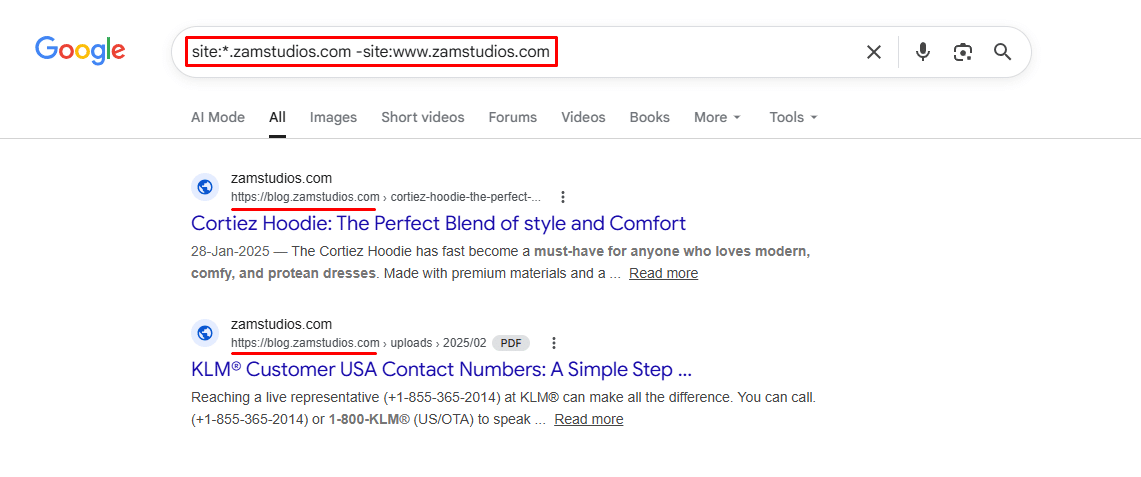This screenshot has height=477, width=1141.
Task: Click blog.zamstudios.com uploads URL of KLM result
Action: [357, 342]
